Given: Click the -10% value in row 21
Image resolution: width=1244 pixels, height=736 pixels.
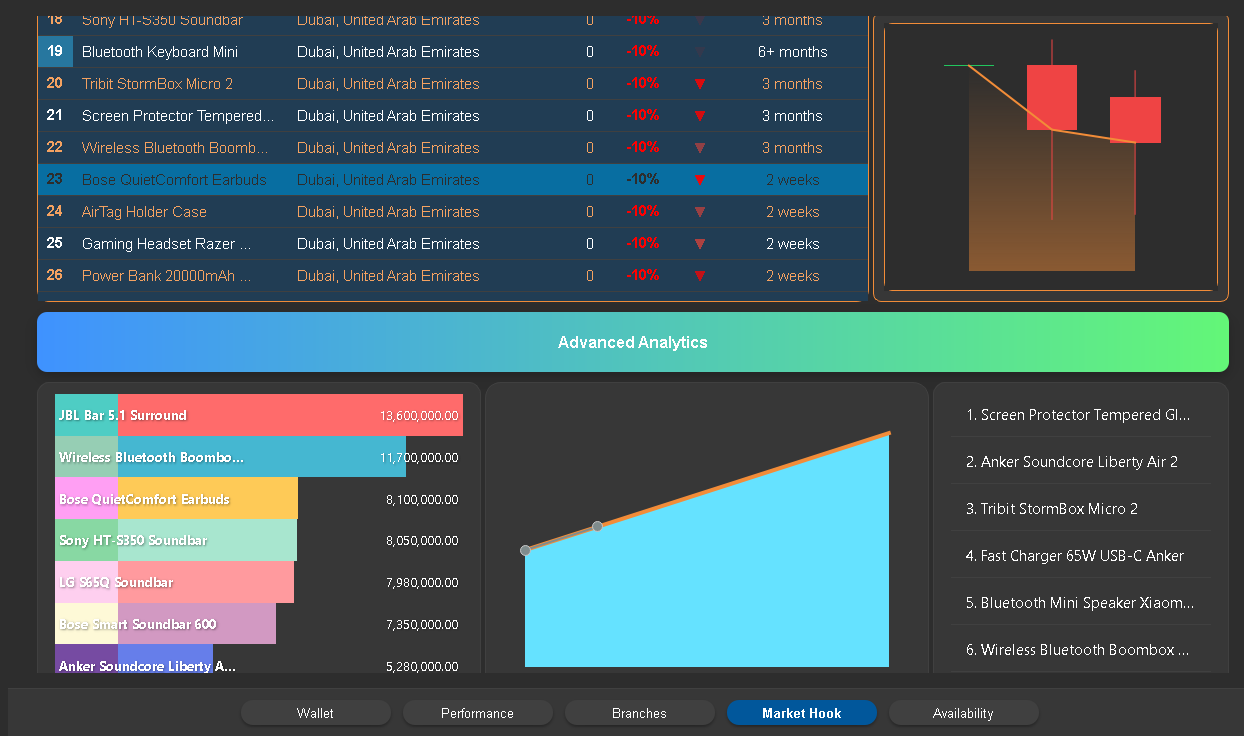Looking at the screenshot, I should click(x=643, y=116).
